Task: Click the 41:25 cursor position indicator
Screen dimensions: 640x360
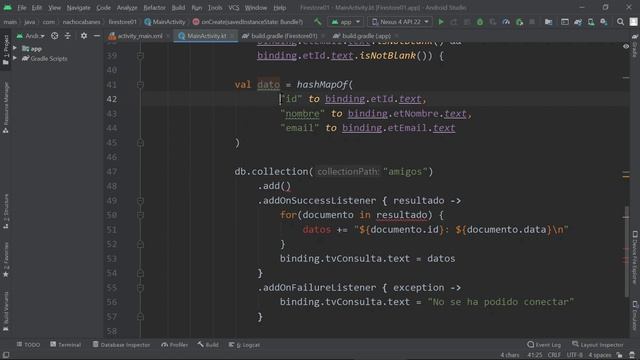Action: (535, 355)
